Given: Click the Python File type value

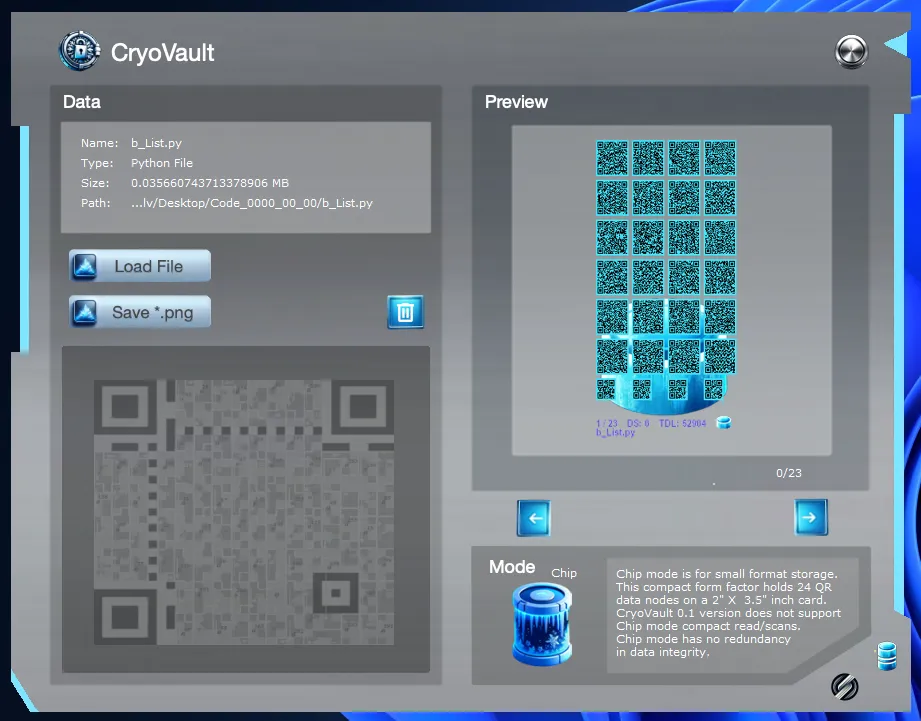Looking at the screenshot, I should [162, 163].
